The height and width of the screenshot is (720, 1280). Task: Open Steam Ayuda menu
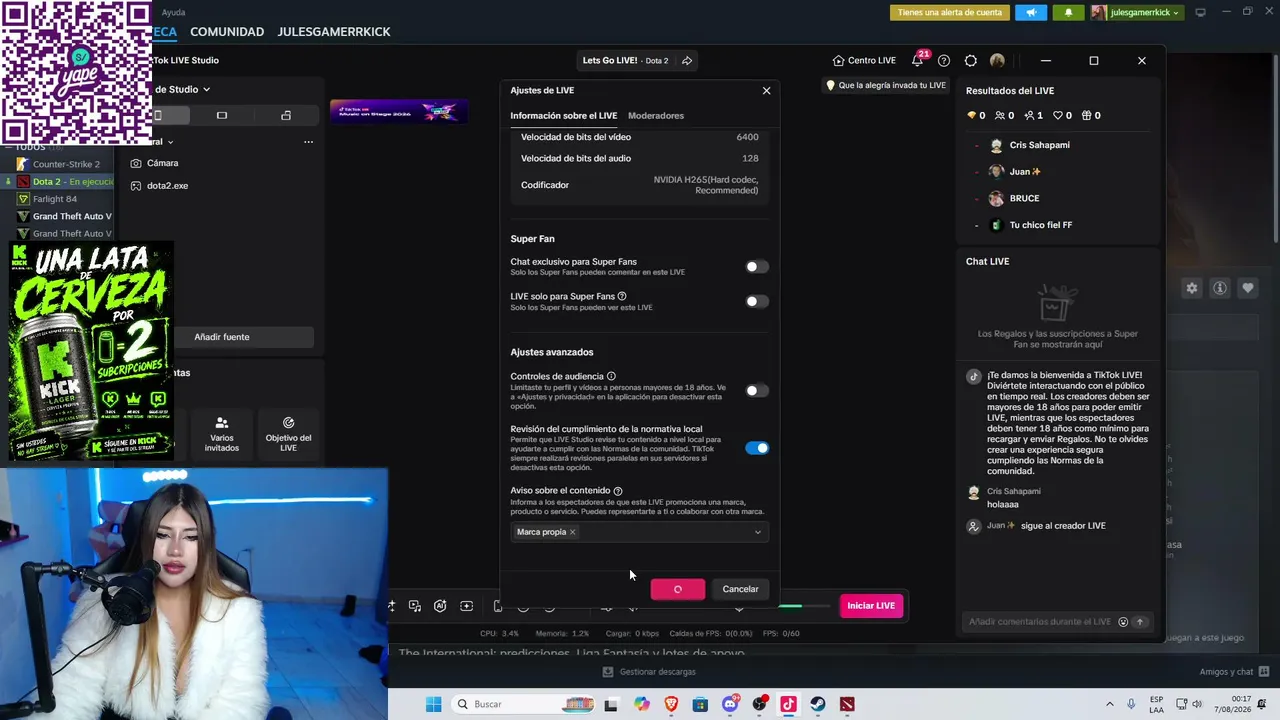click(173, 12)
